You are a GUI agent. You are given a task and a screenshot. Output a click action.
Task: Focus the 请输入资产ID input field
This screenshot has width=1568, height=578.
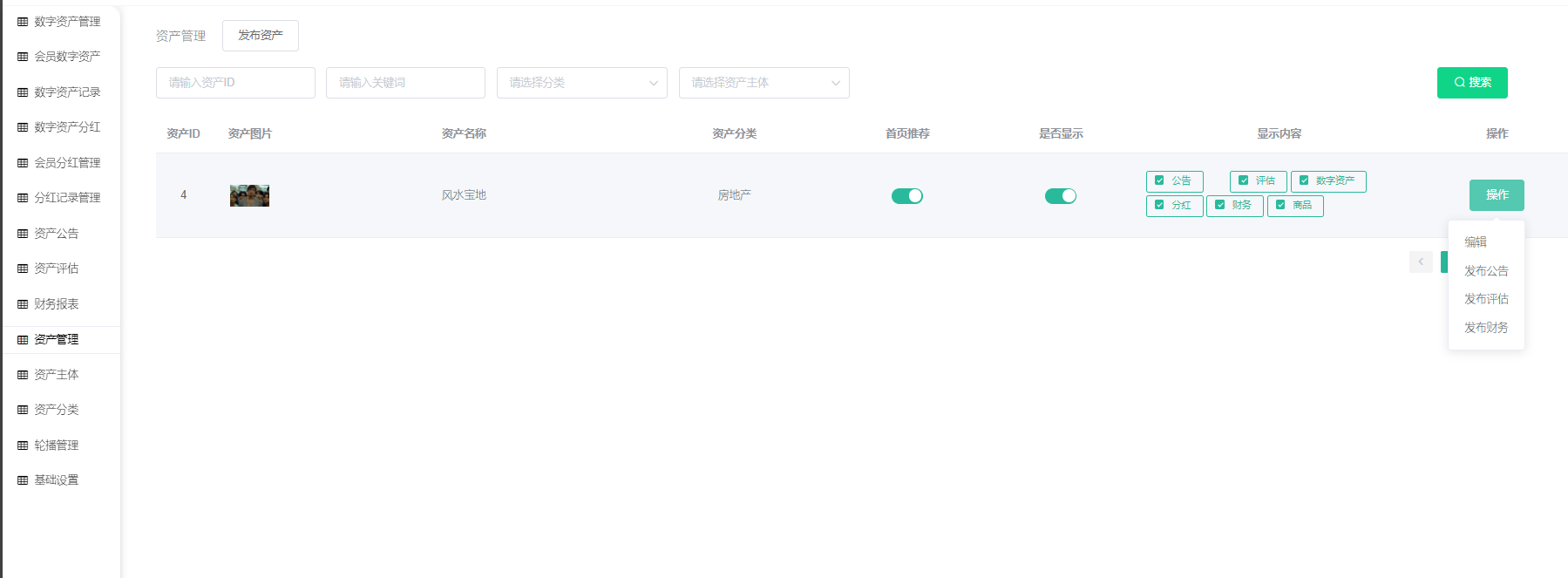tap(235, 83)
